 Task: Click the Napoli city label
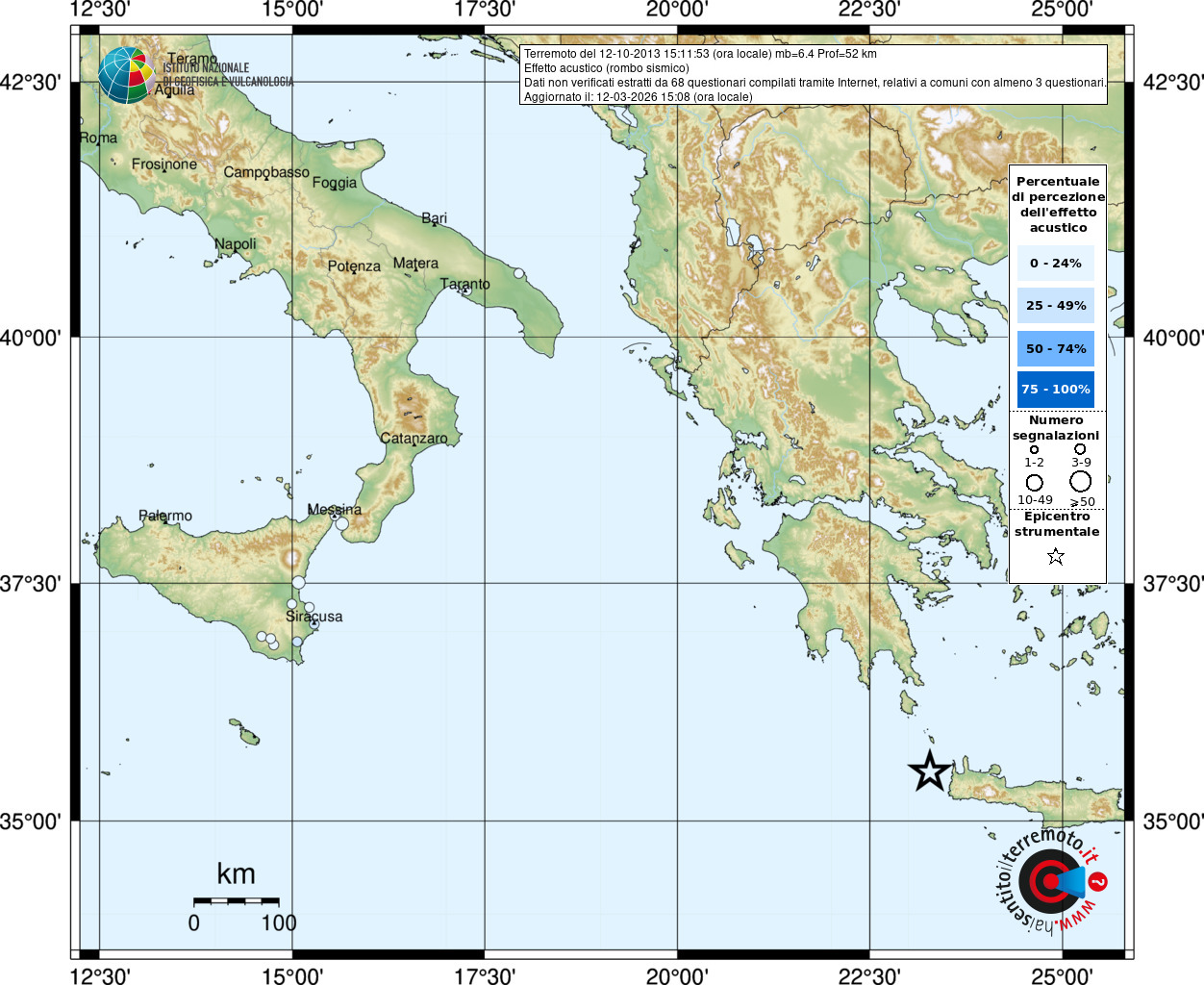coord(235,243)
